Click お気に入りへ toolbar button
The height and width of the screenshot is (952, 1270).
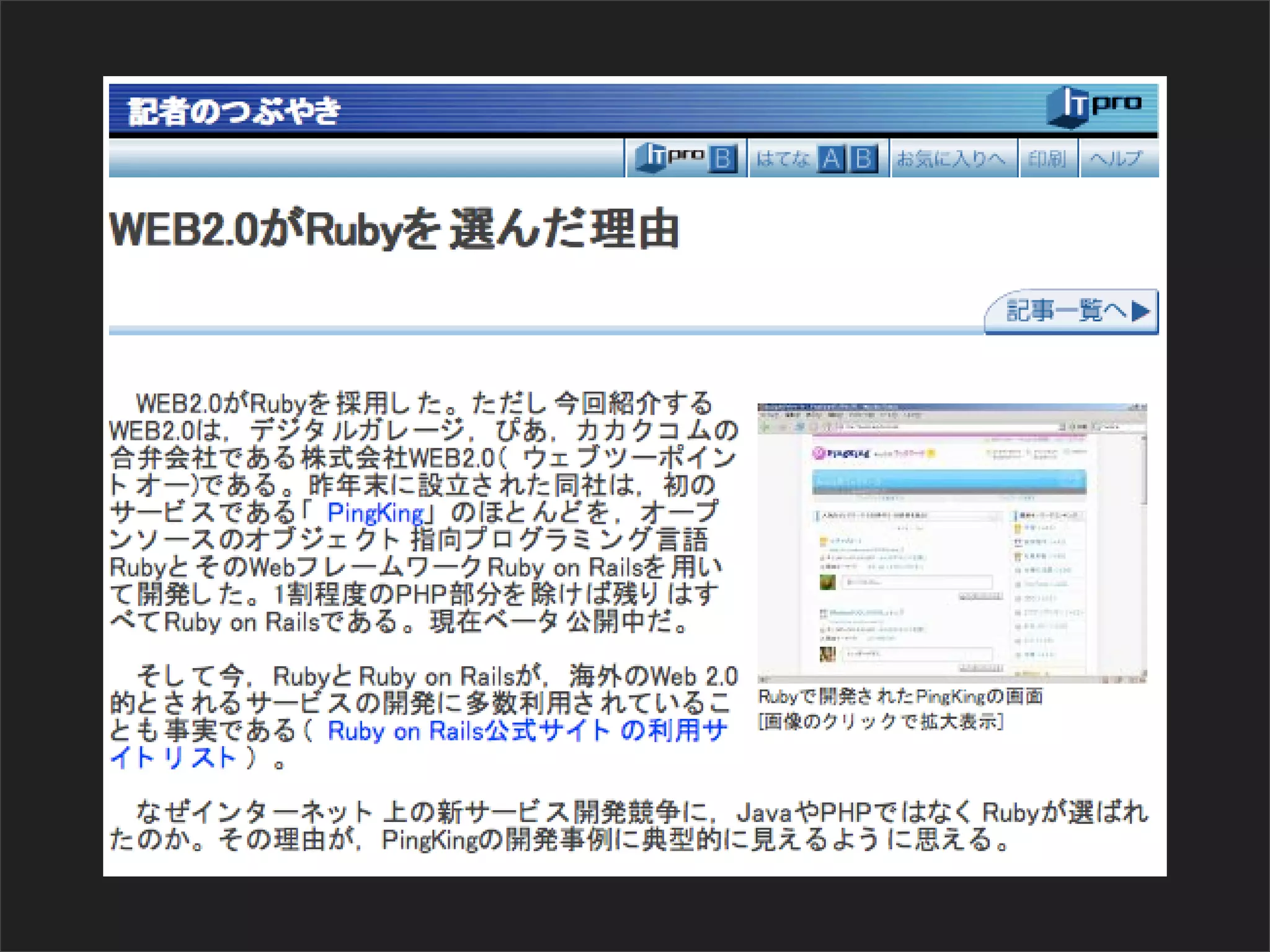954,159
